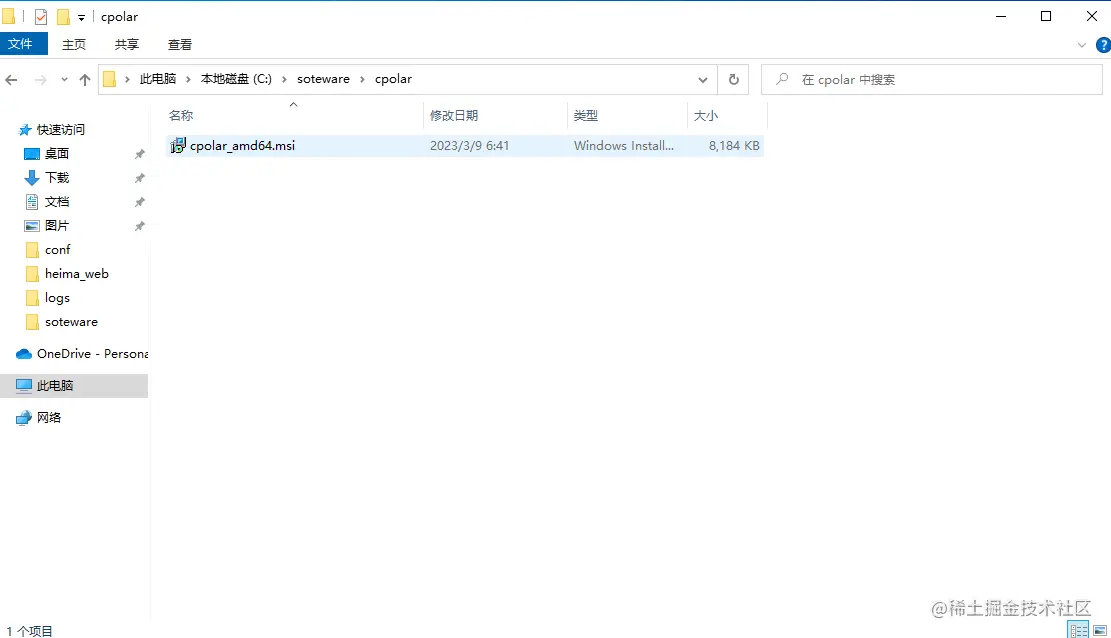Select 快速访问 in the navigation pane
The height and width of the screenshot is (638, 1111).
(x=61, y=130)
